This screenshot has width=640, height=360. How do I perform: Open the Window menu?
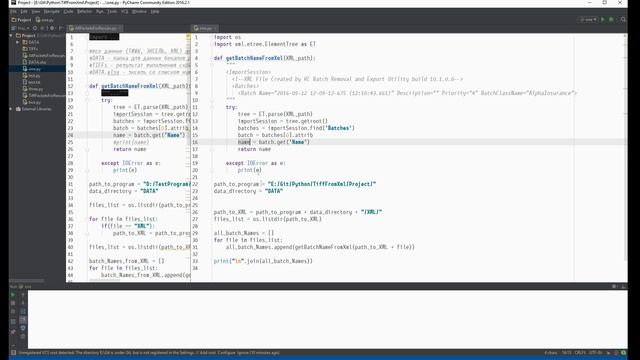pos(139,11)
